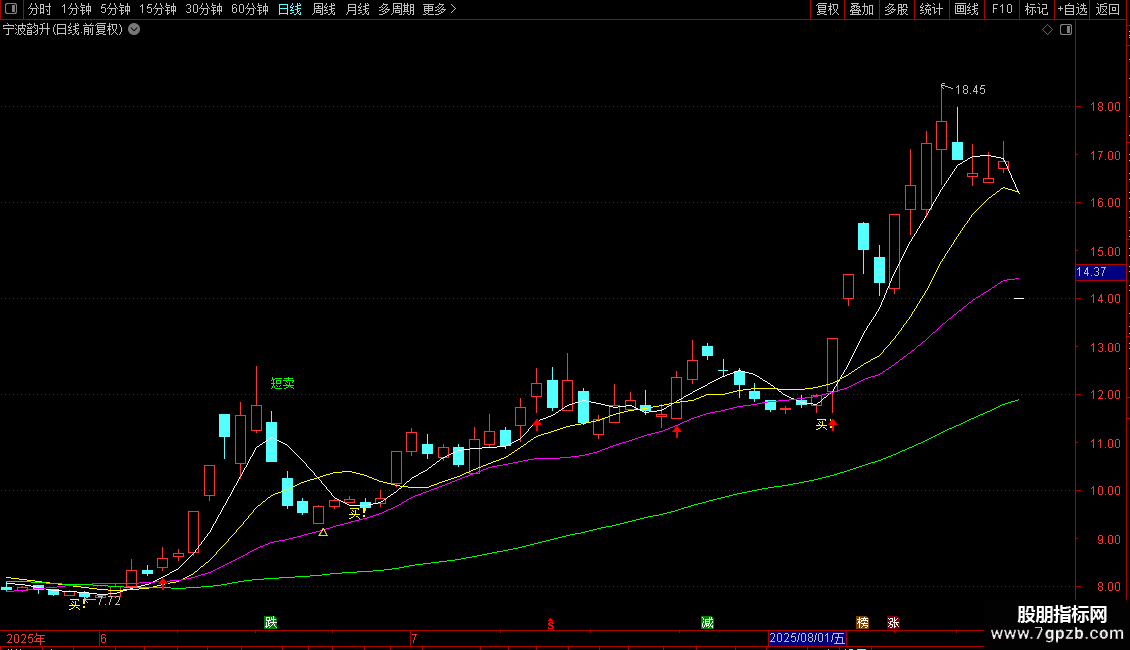Expand the 更多 periods menu
The width and height of the screenshot is (1130, 650).
tap(440, 9)
